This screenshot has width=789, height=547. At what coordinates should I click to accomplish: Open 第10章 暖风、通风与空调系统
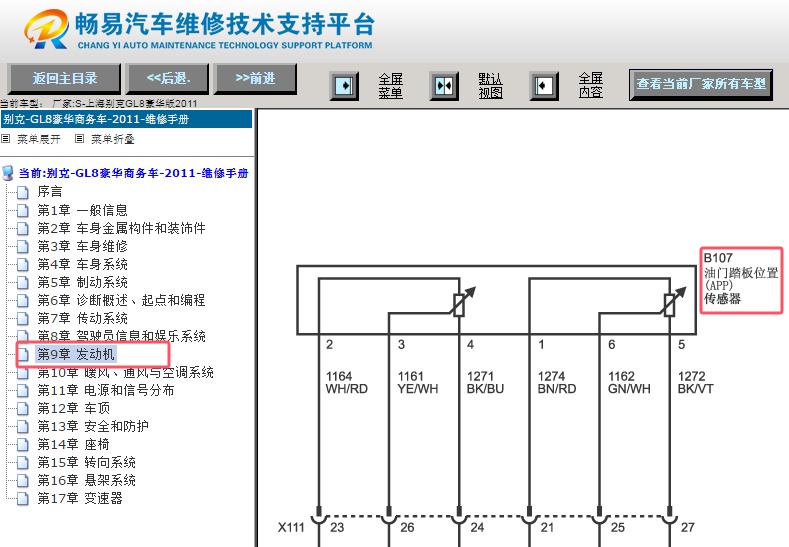coord(125,372)
